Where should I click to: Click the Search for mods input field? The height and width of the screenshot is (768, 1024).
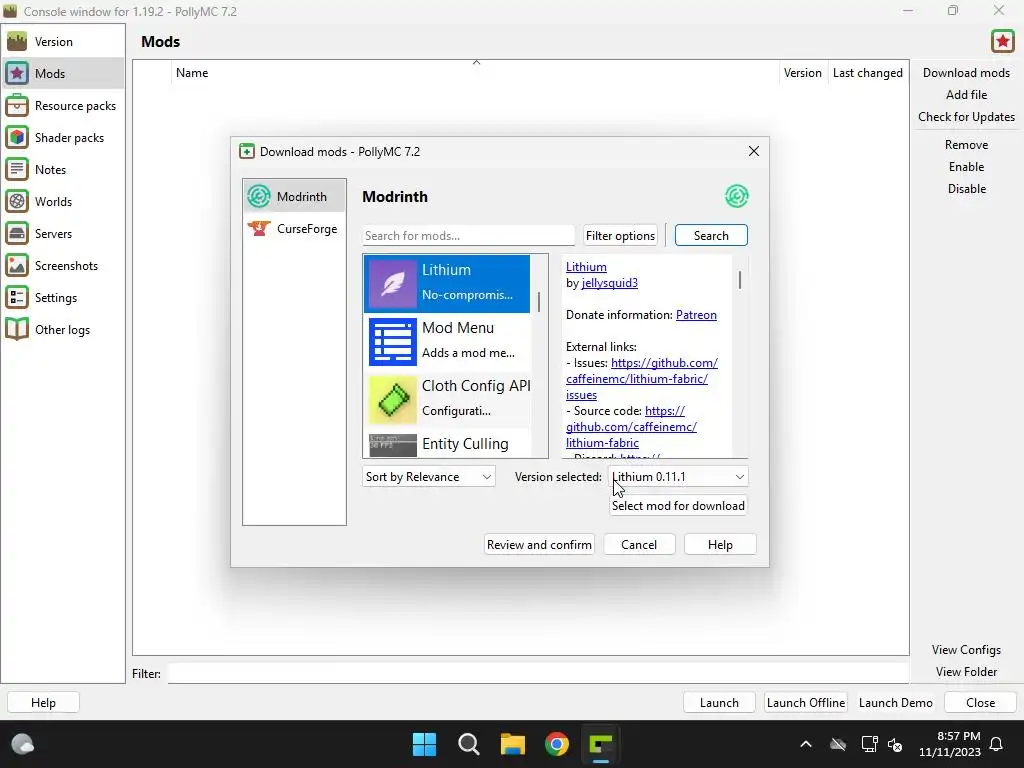point(468,236)
